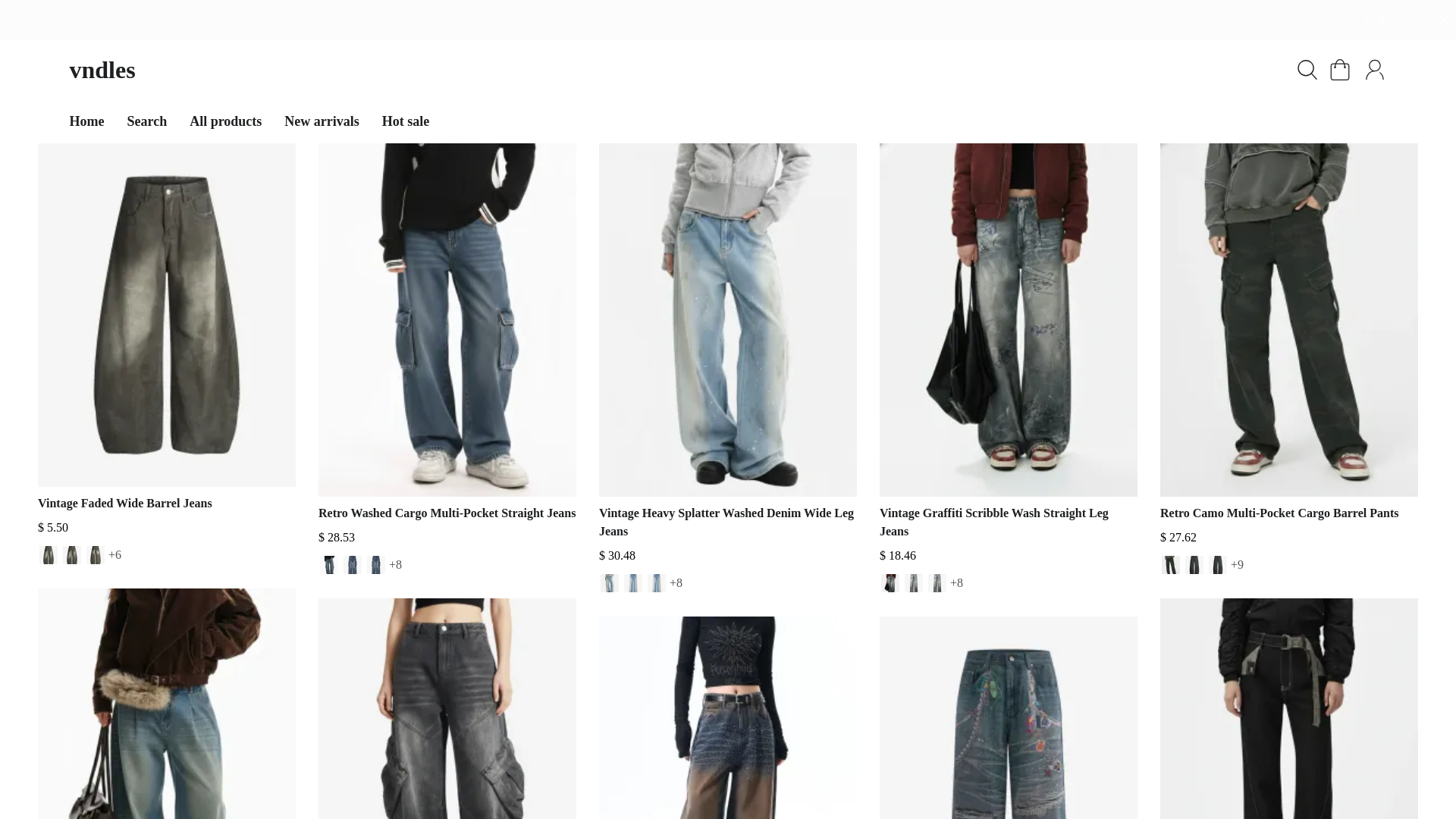Viewport: 1456px width, 819px height.
Task: Go to vndles store logo
Action: 102,70
